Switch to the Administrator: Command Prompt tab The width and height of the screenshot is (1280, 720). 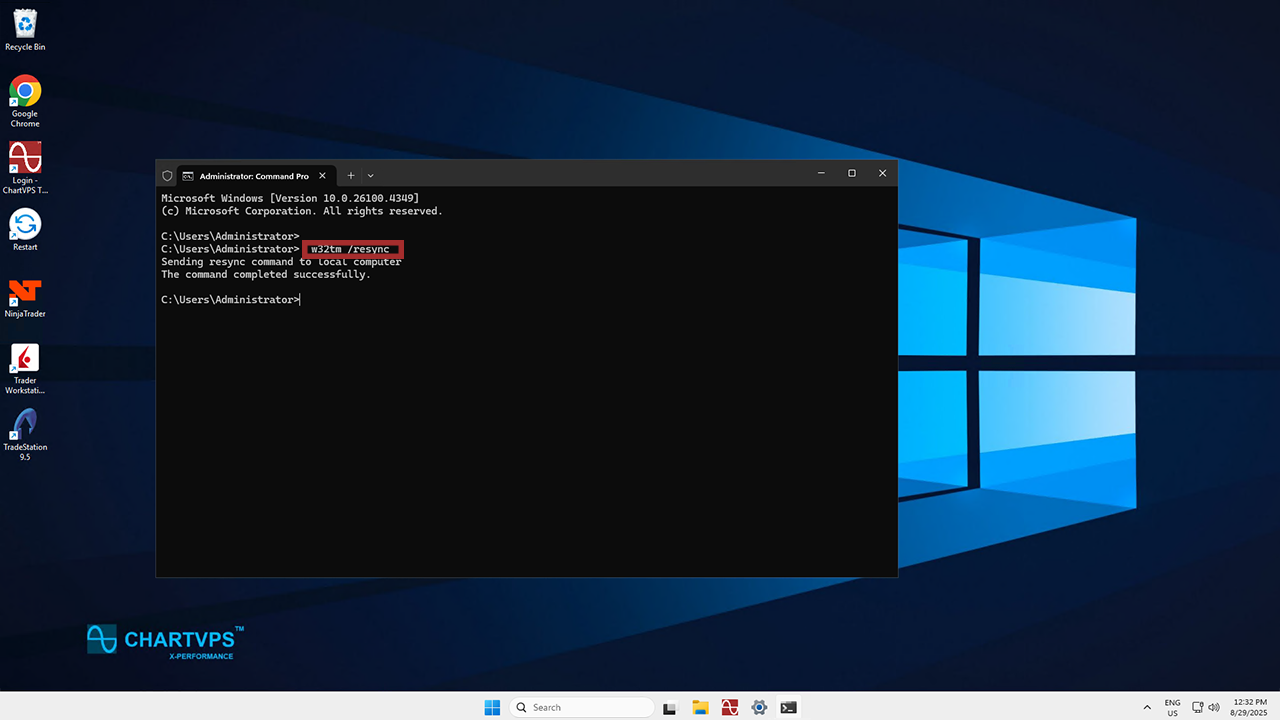[x=252, y=175]
